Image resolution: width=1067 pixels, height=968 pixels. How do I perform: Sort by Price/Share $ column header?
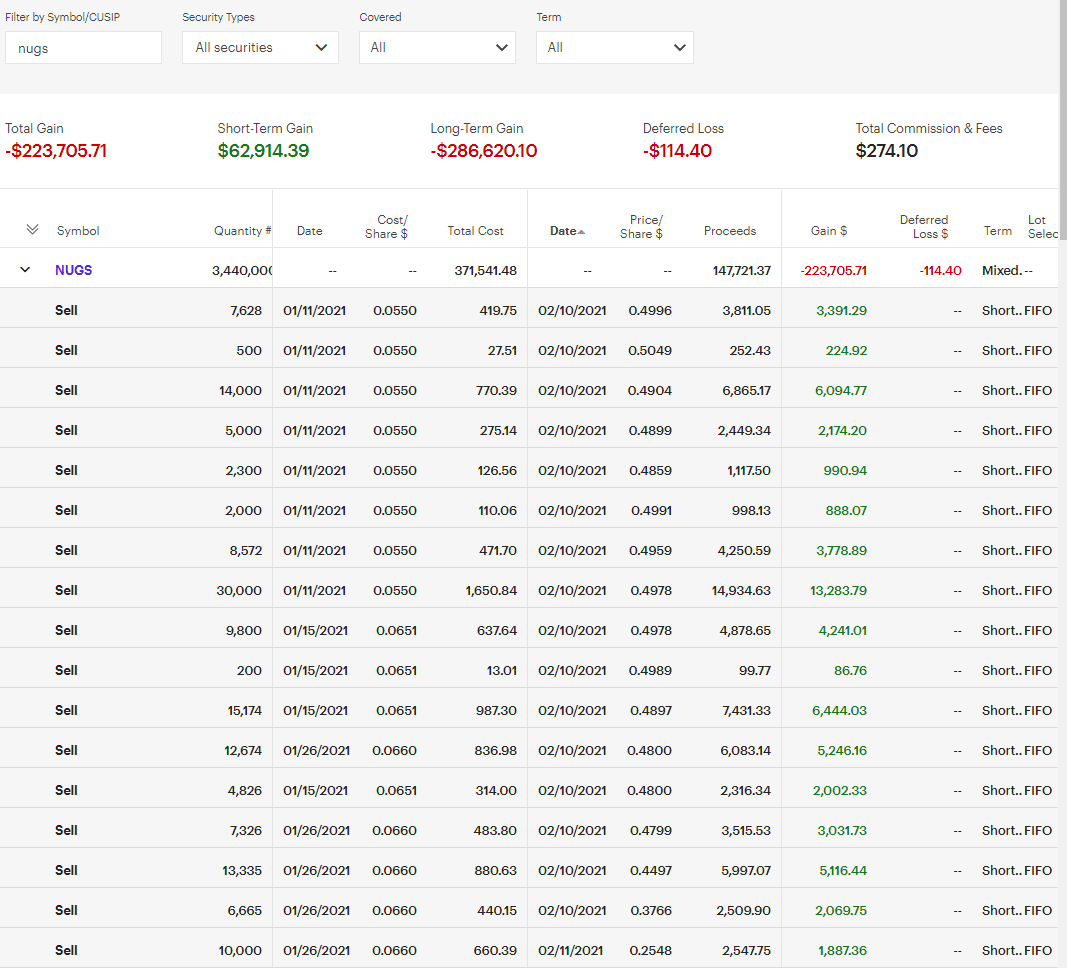644,226
